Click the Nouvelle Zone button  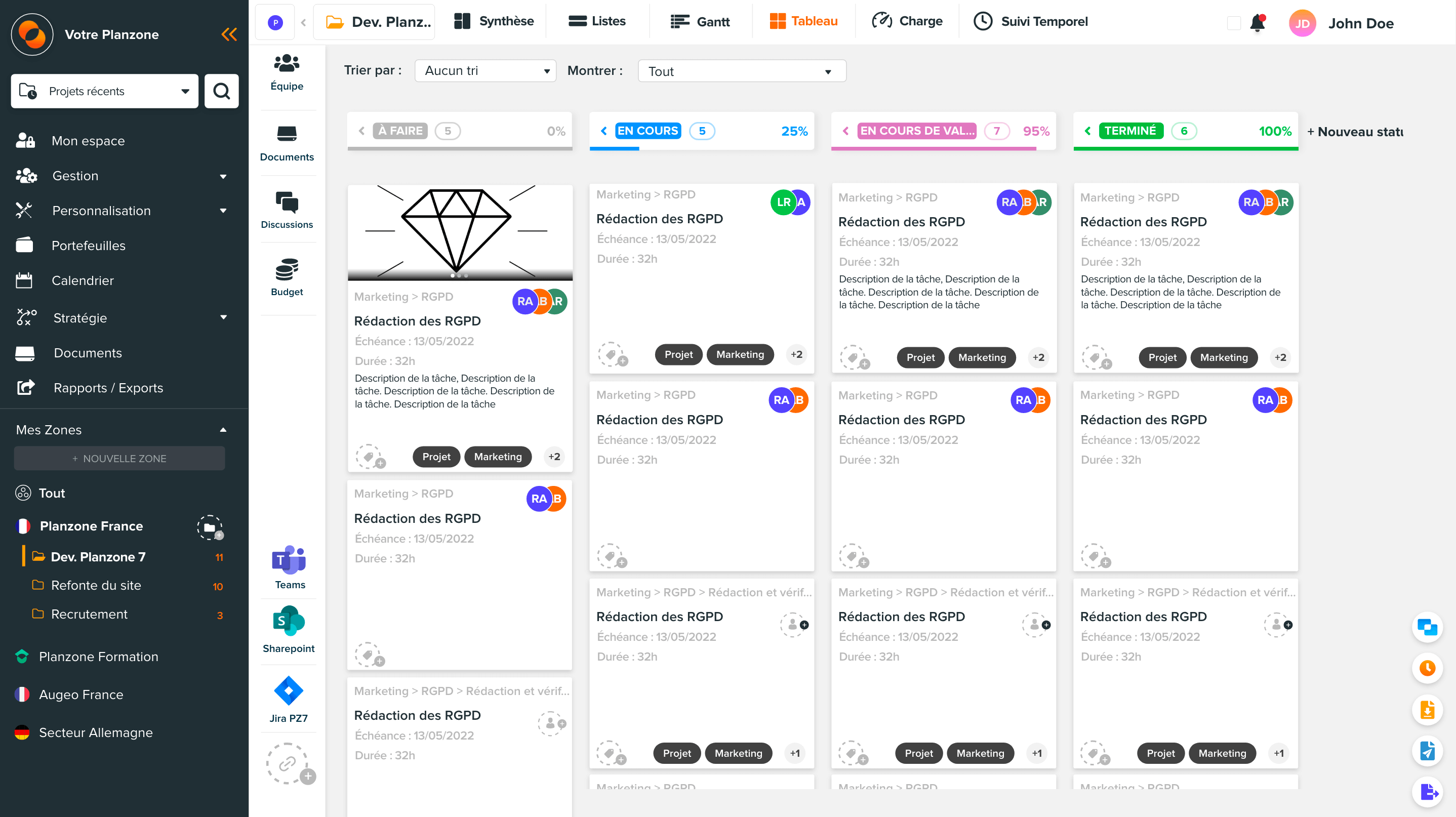click(119, 458)
